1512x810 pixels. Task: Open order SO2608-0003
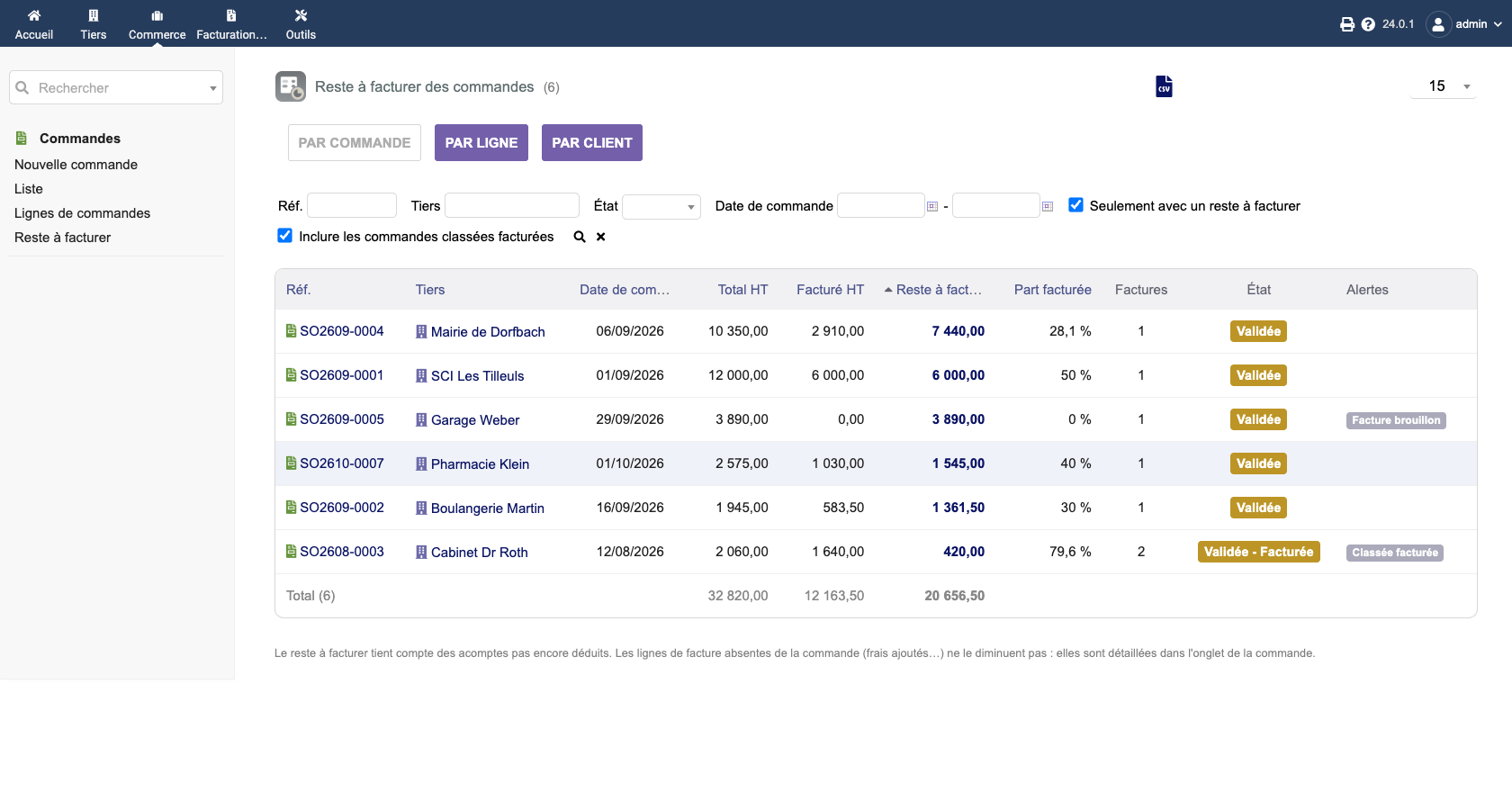(x=342, y=552)
